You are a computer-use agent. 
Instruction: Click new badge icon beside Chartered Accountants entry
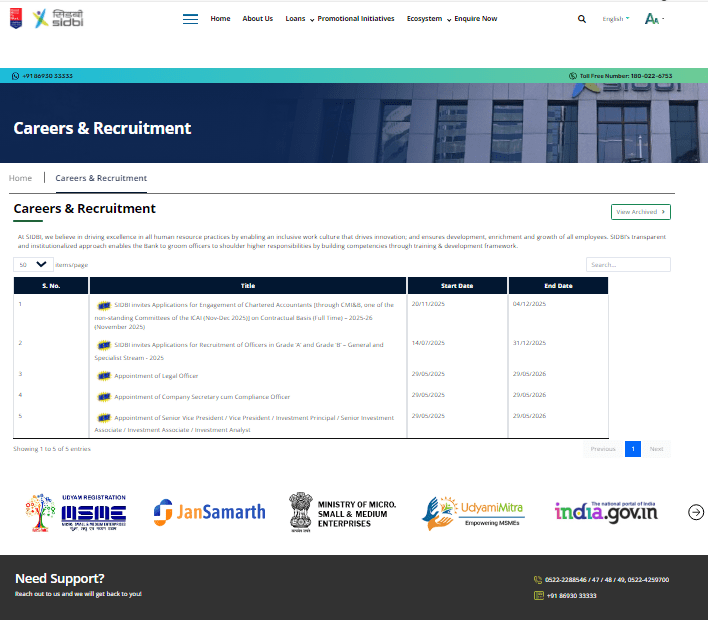[x=104, y=306]
